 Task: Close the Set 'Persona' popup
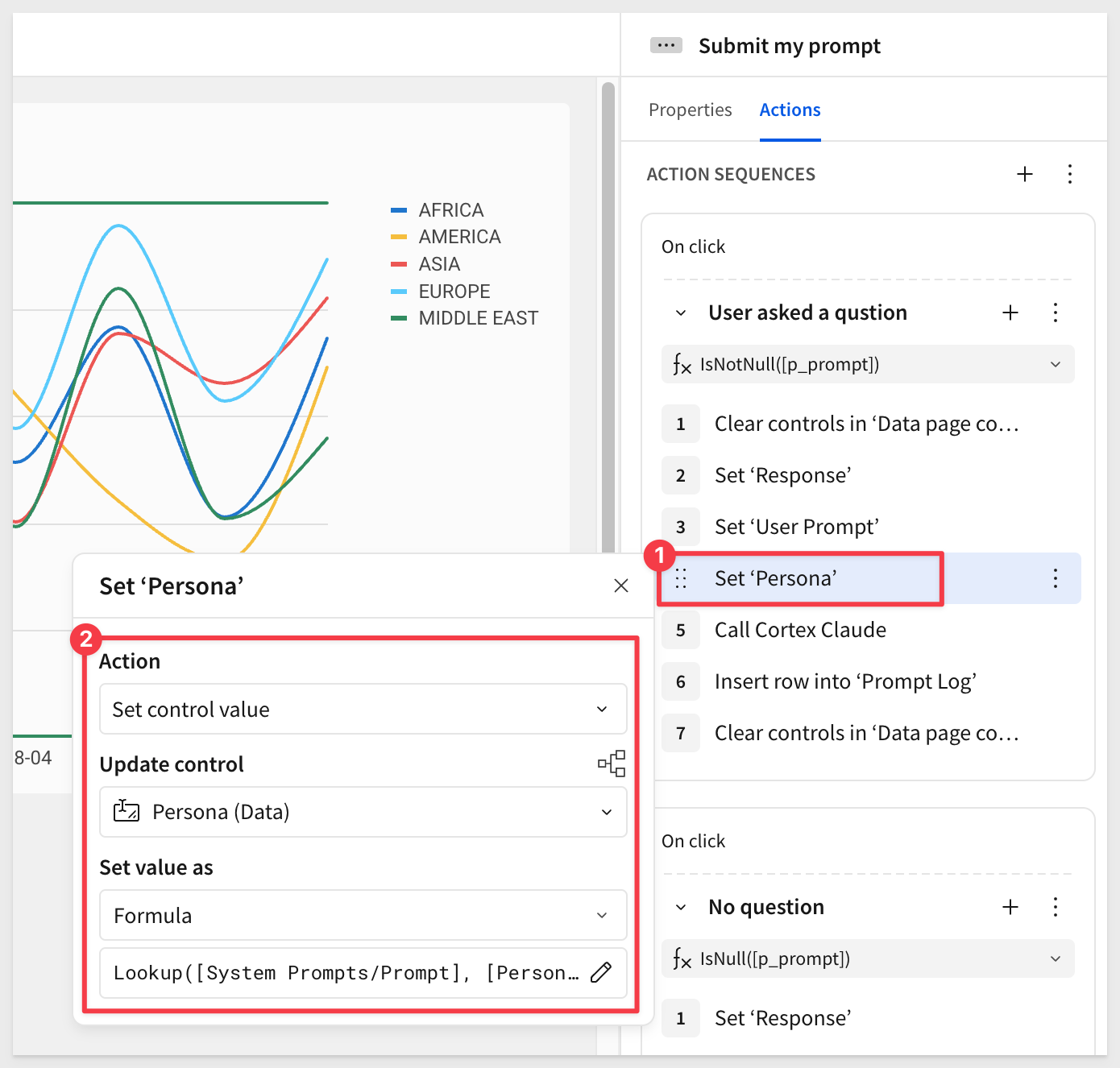click(621, 586)
